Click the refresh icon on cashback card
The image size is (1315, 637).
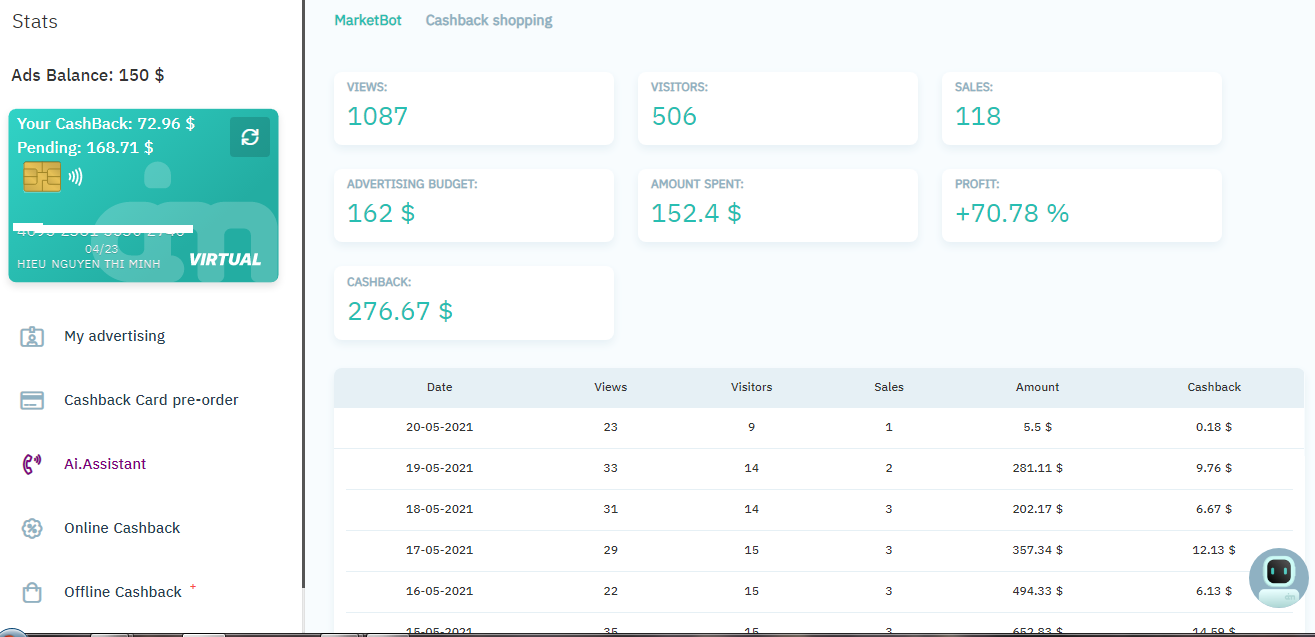[250, 137]
